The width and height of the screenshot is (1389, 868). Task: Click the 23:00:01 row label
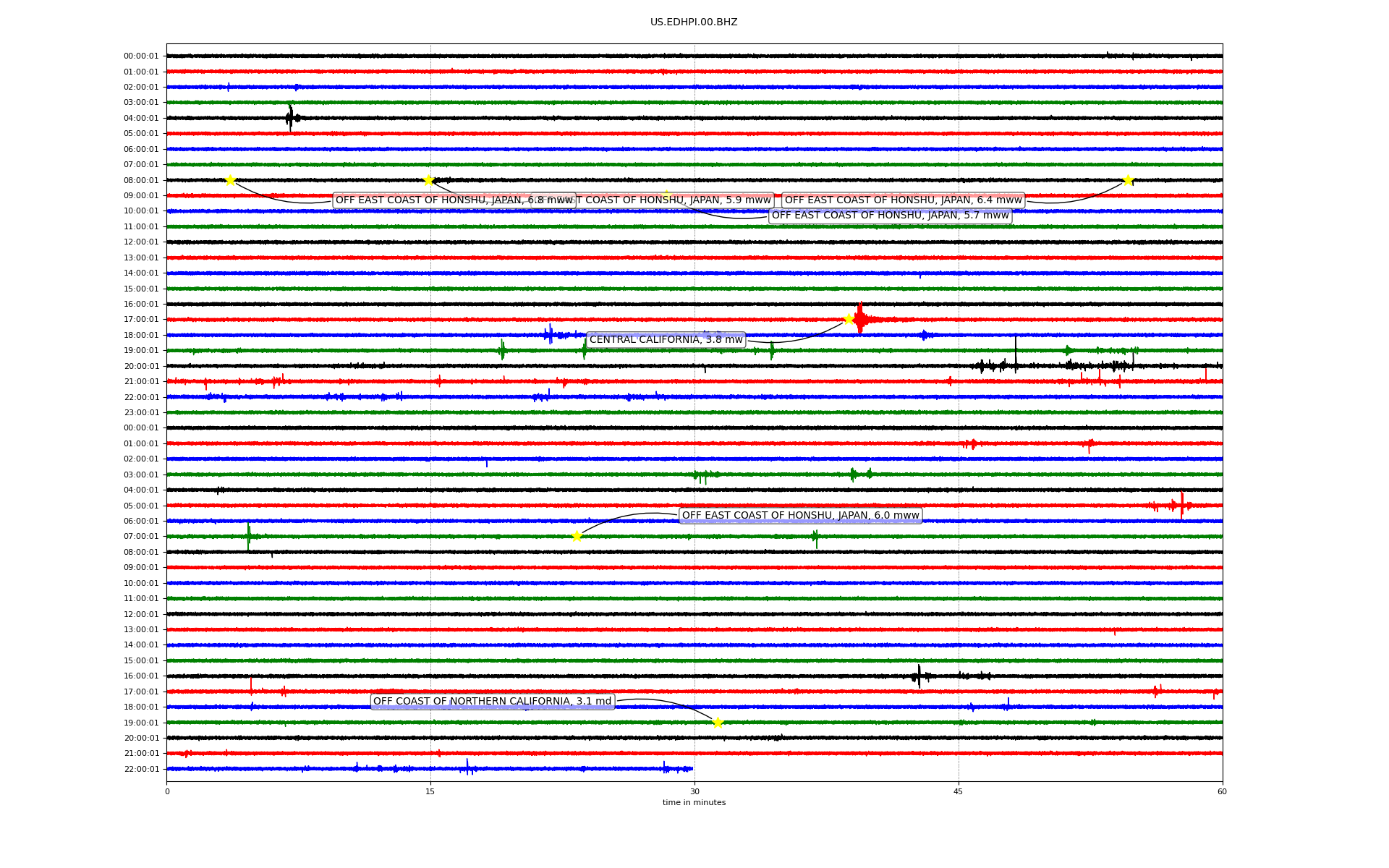coord(141,412)
